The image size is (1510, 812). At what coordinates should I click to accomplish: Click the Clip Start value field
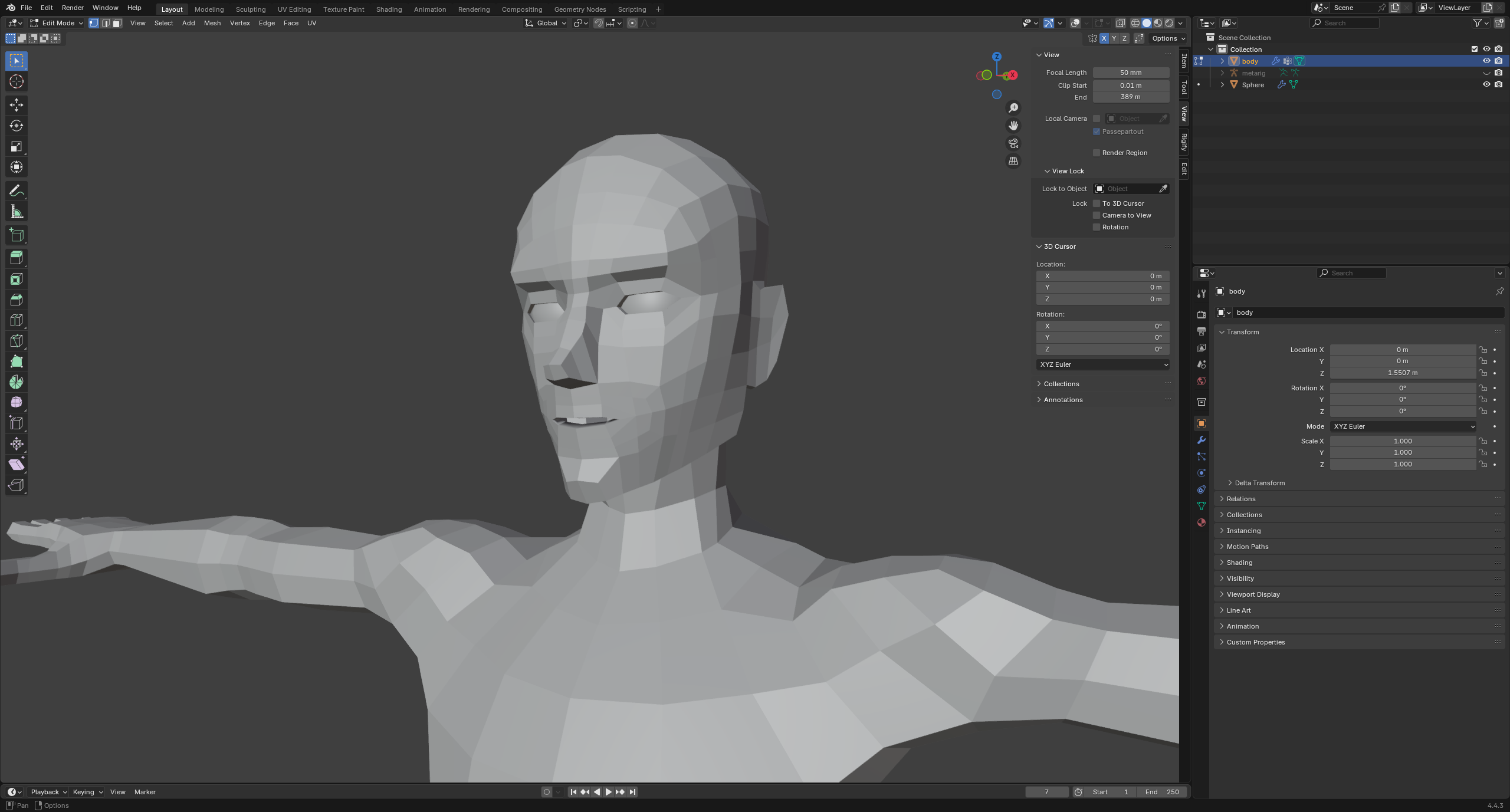1131,86
